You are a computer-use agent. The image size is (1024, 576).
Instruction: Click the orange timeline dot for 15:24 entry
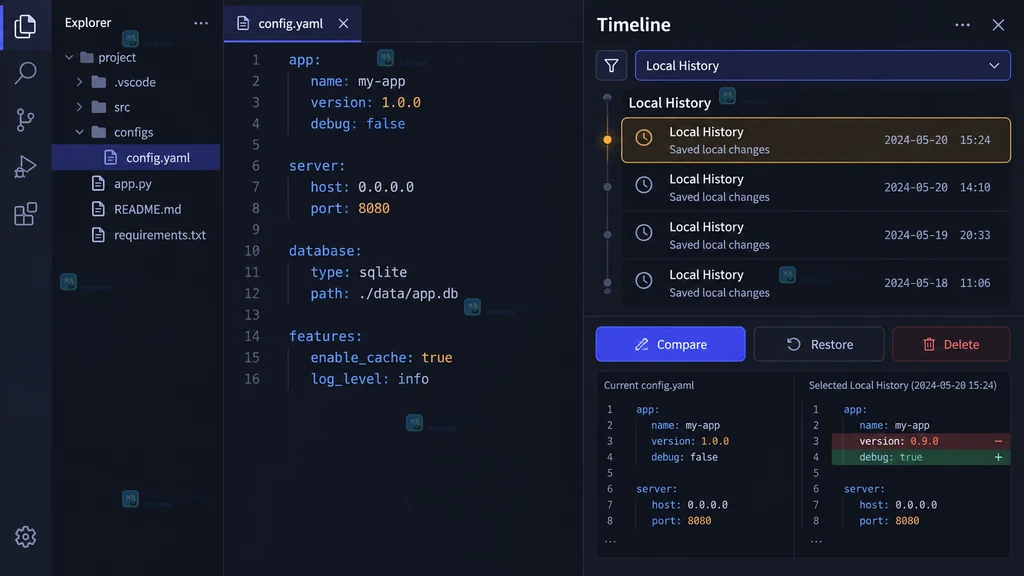(x=607, y=139)
